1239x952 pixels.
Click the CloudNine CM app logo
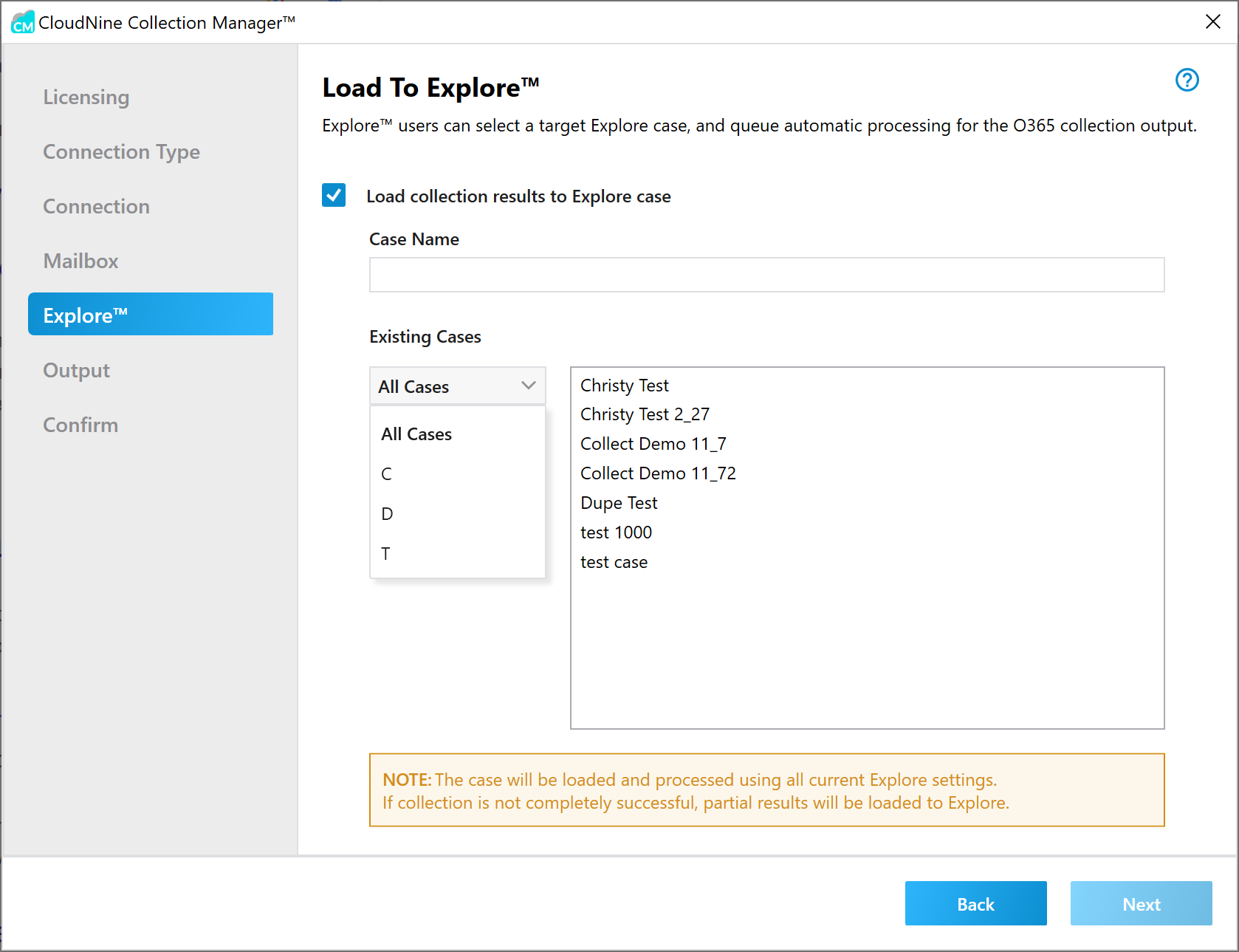click(x=23, y=22)
